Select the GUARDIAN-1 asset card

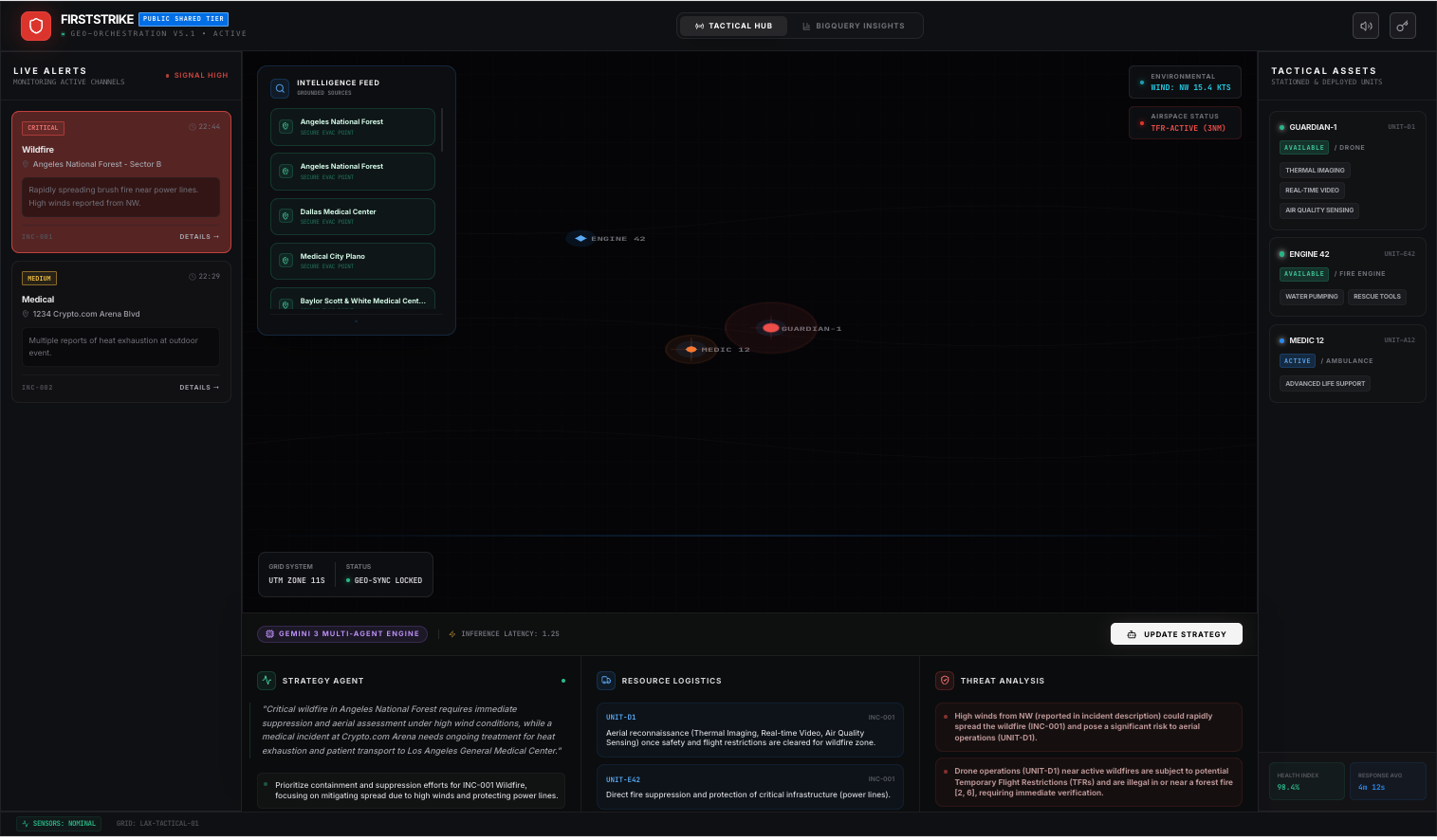pyautogui.click(x=1347, y=171)
